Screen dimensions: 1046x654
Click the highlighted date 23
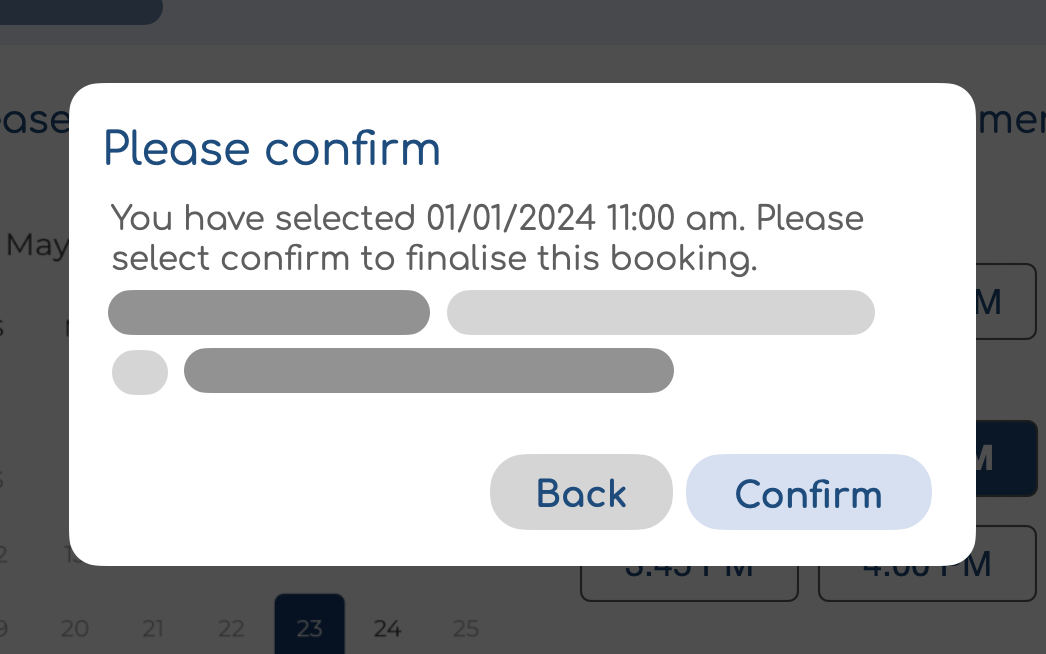point(309,629)
